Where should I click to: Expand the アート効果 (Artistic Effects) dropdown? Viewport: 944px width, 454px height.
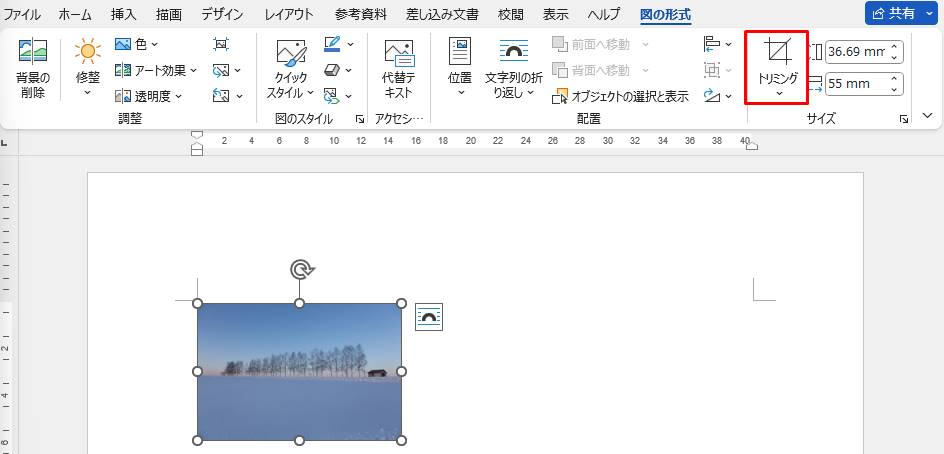click(x=156, y=71)
